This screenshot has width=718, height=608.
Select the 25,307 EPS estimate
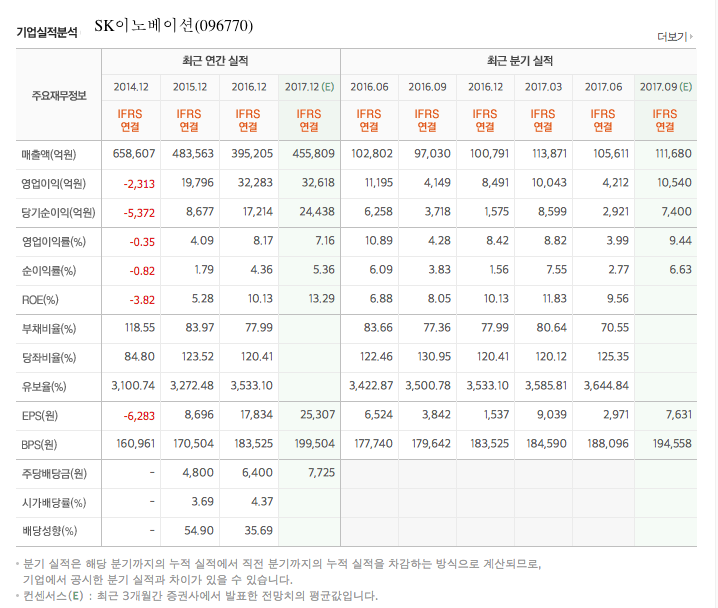click(317, 414)
